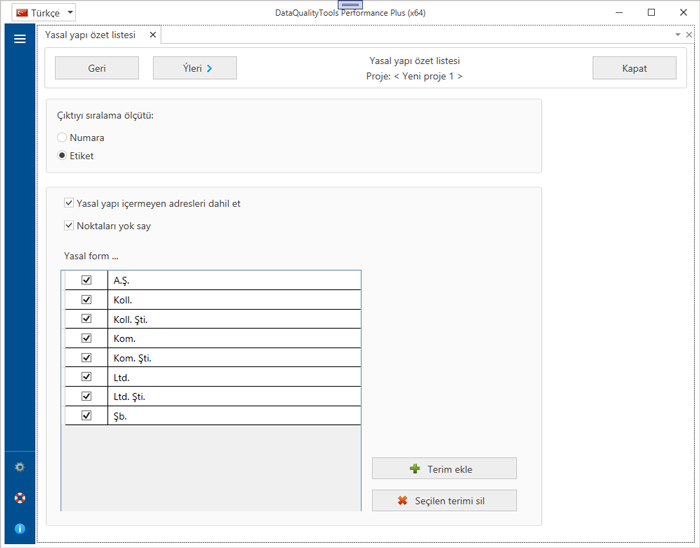Screen dimensions: 700x548
Task: Open settings gear in sidebar
Action: click(19, 467)
